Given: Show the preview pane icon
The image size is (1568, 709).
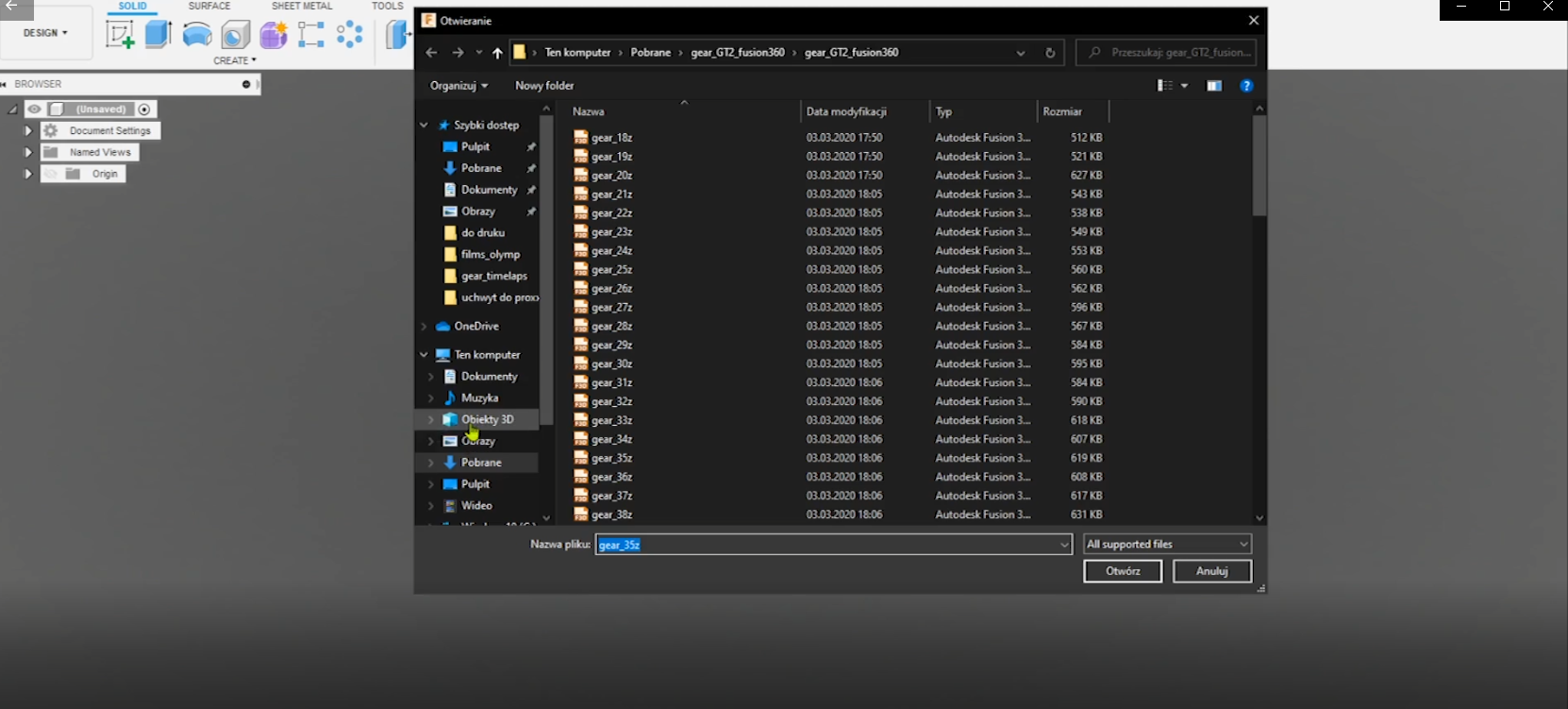Looking at the screenshot, I should 1214,86.
